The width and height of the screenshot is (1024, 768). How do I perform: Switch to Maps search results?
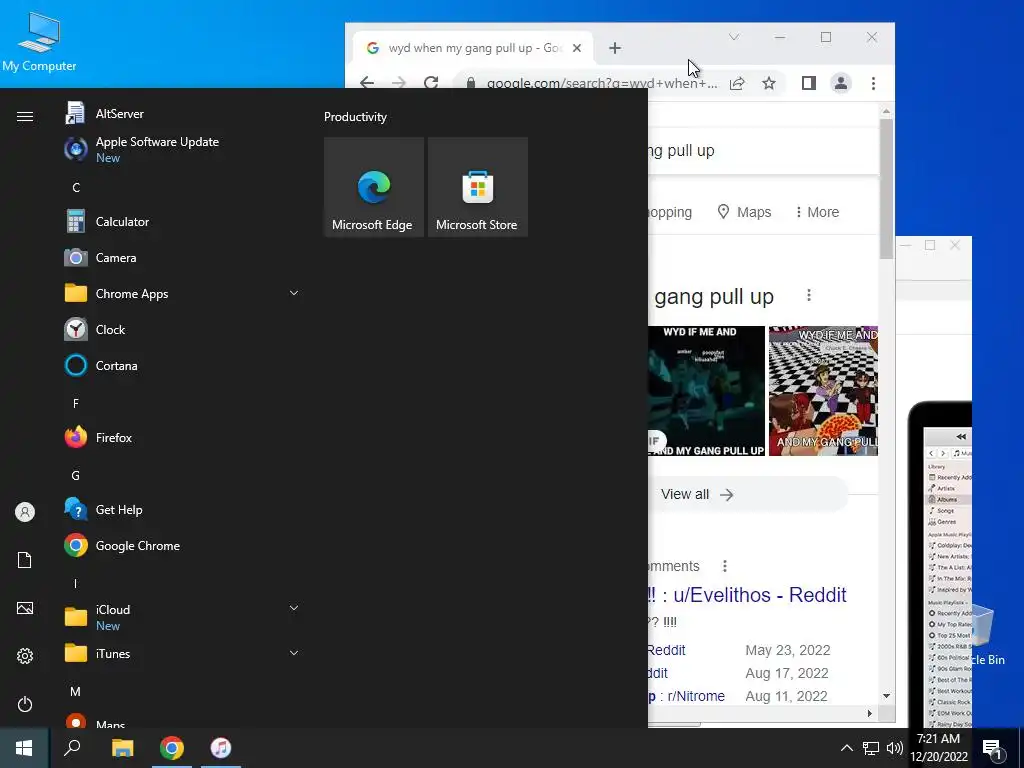(x=744, y=212)
